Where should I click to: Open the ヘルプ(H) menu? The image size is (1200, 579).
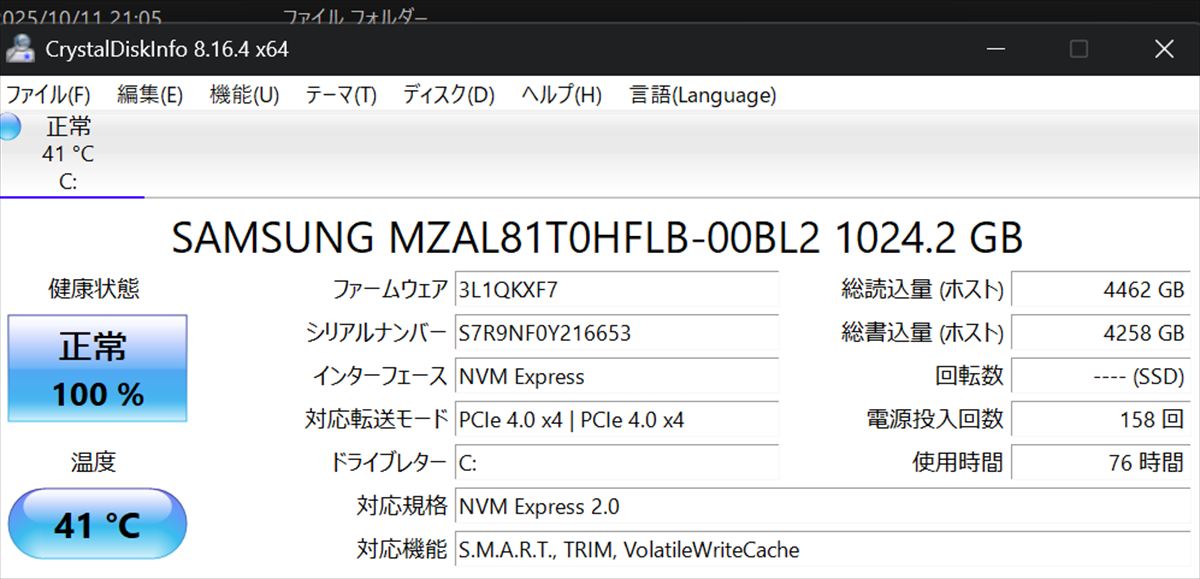point(561,95)
